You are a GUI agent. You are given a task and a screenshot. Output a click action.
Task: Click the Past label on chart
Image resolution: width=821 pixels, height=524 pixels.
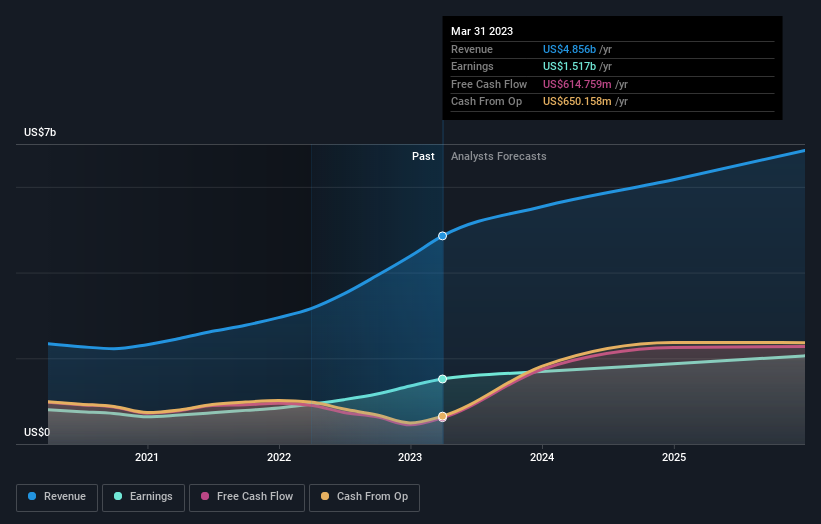423,157
